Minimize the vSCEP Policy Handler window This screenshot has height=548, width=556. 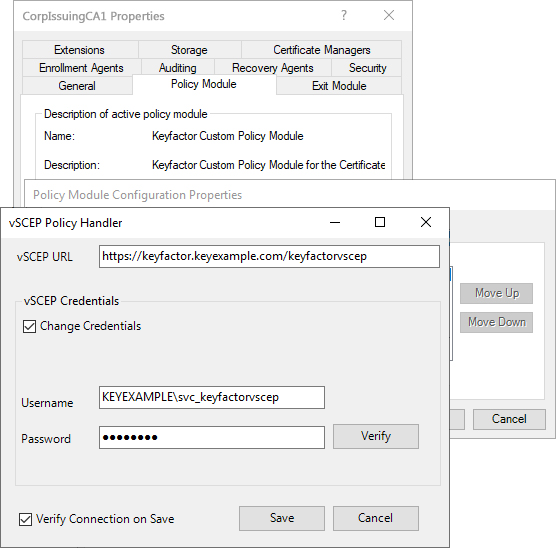(x=335, y=222)
